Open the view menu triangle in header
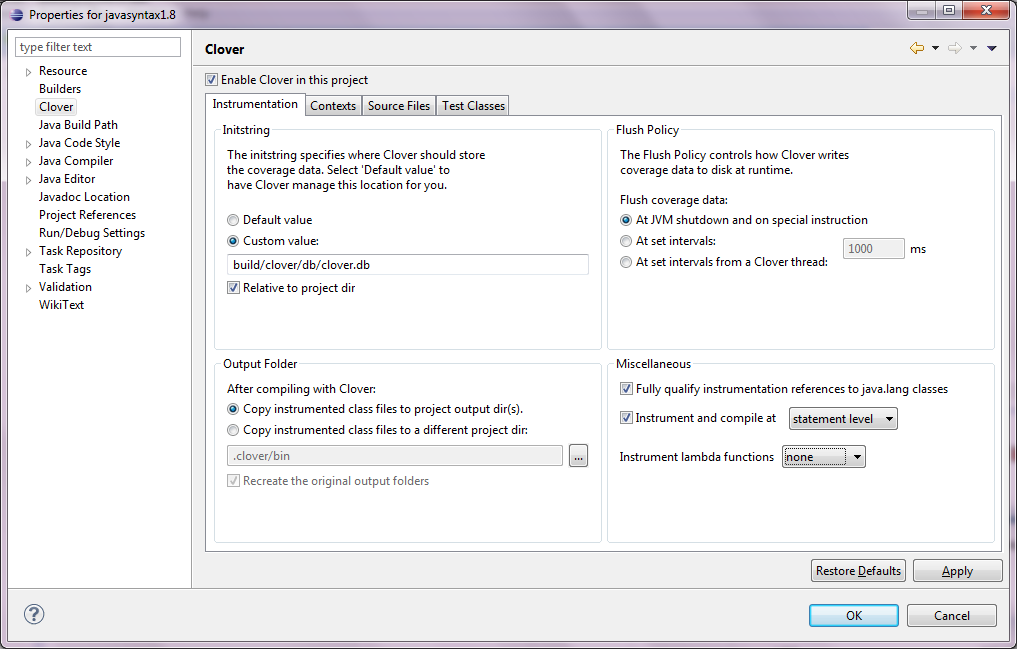Image resolution: width=1017 pixels, height=649 pixels. [x=992, y=48]
